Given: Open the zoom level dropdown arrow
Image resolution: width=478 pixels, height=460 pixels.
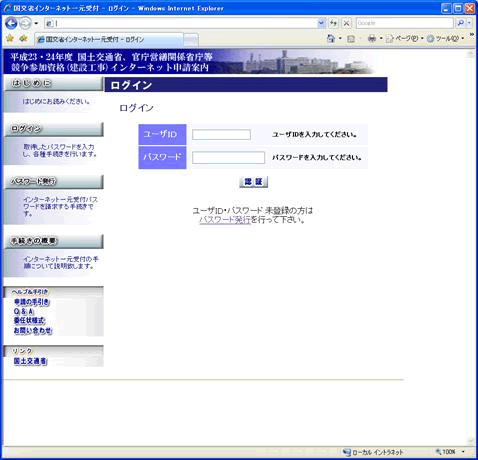Looking at the screenshot, I should (x=463, y=452).
